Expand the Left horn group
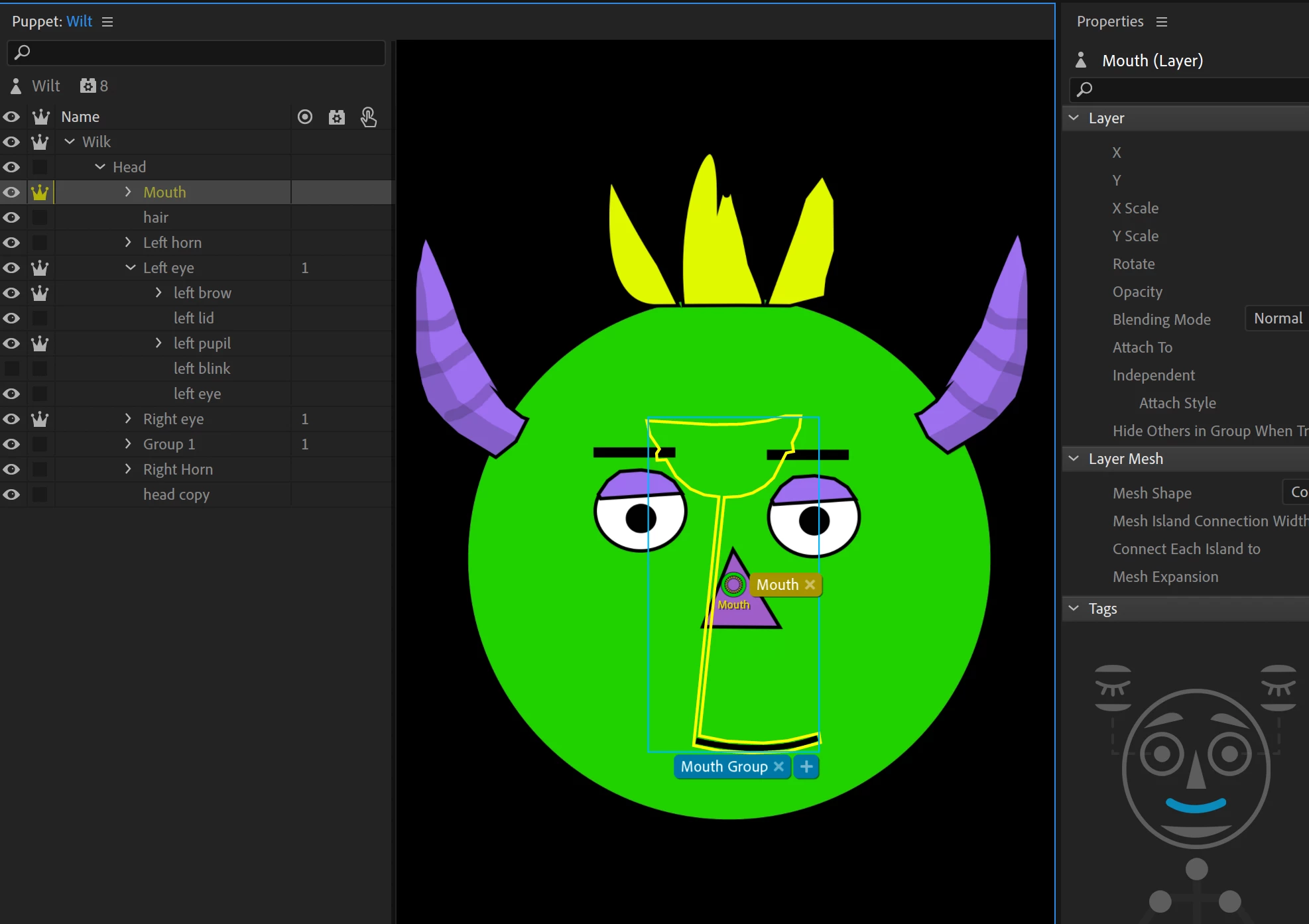1309x924 pixels. tap(129, 243)
